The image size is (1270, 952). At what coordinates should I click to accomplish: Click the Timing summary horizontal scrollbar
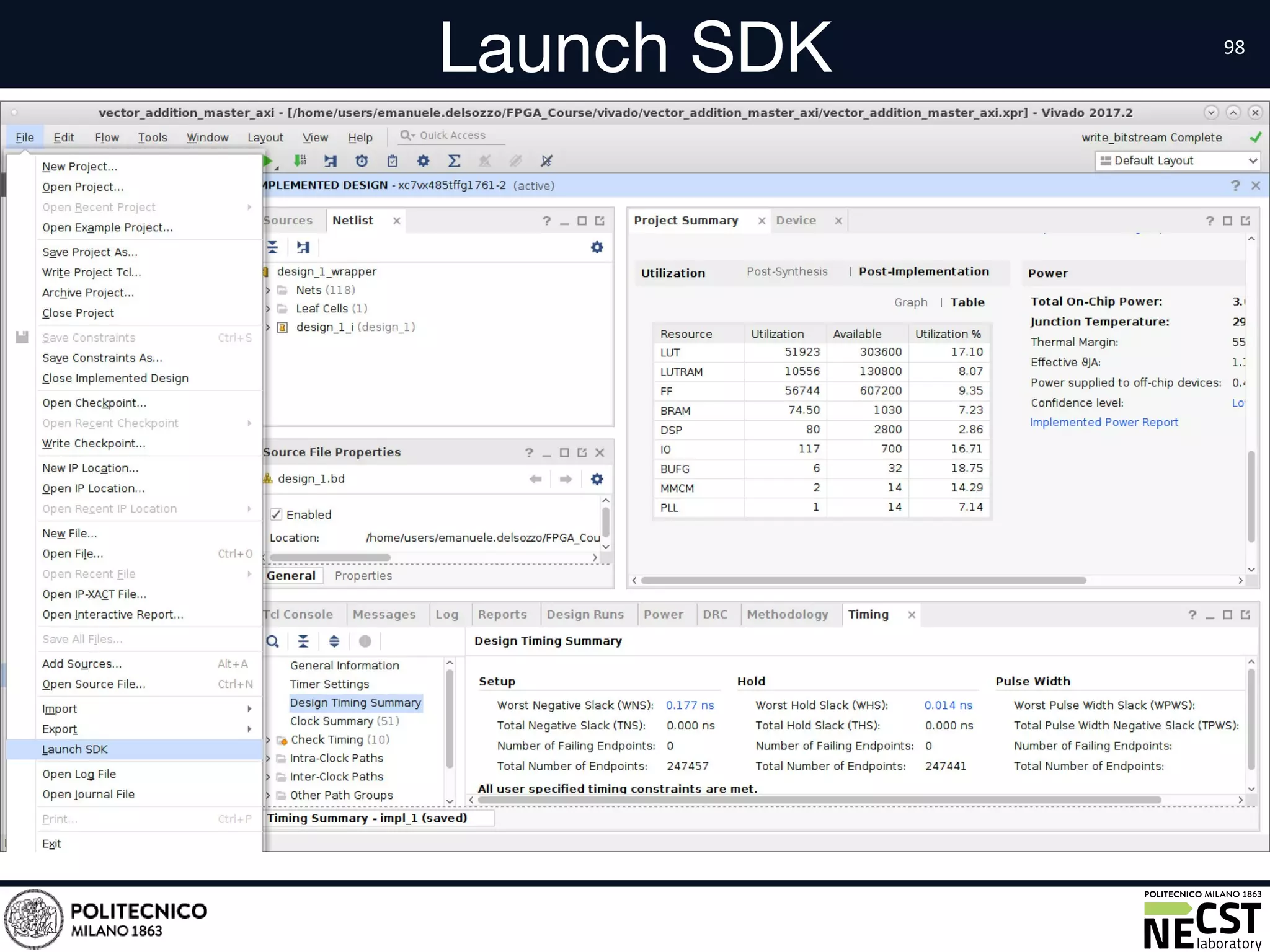(x=819, y=800)
